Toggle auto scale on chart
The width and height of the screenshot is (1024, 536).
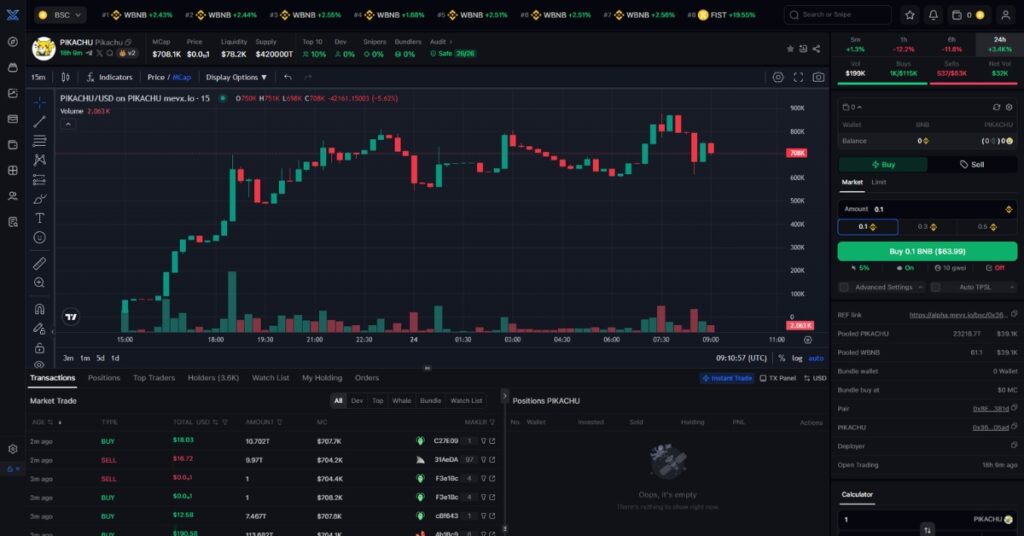click(x=816, y=358)
